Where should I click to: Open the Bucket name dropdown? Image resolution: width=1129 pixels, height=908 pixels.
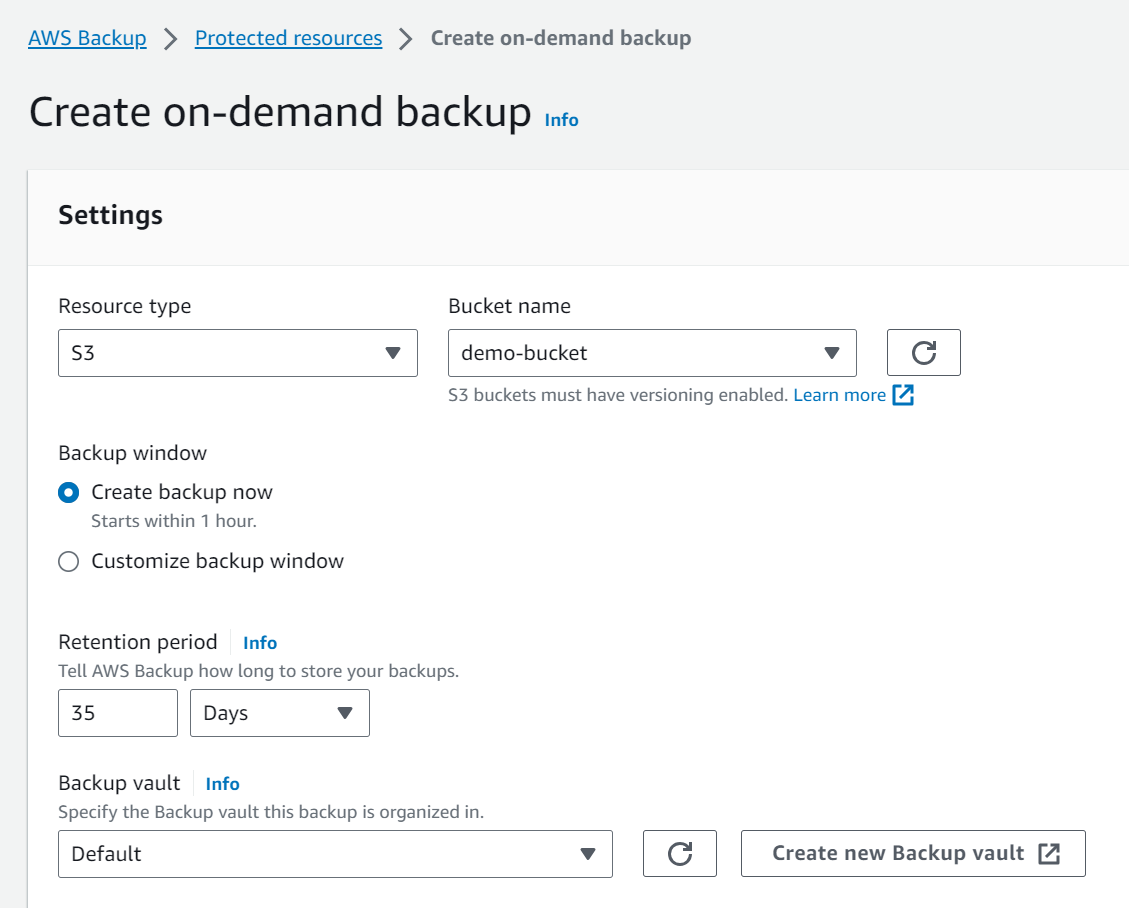pos(652,353)
